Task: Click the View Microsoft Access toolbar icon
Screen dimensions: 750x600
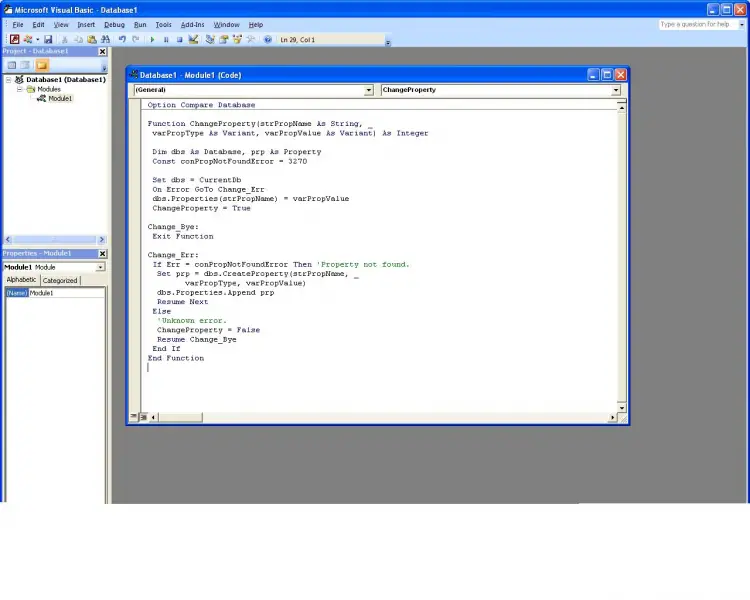Action: pyautogui.click(x=15, y=39)
